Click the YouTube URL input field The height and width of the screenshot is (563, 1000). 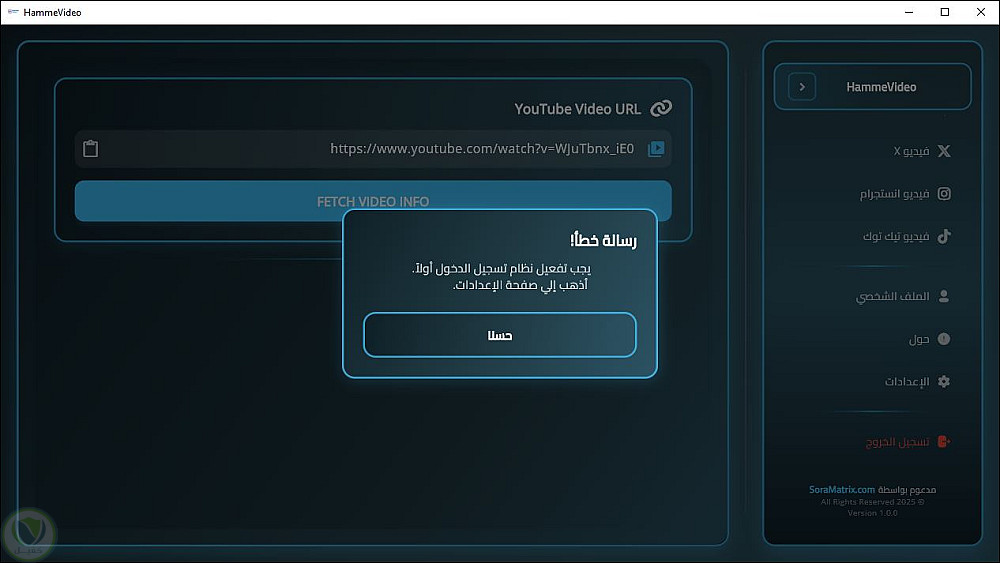373,149
